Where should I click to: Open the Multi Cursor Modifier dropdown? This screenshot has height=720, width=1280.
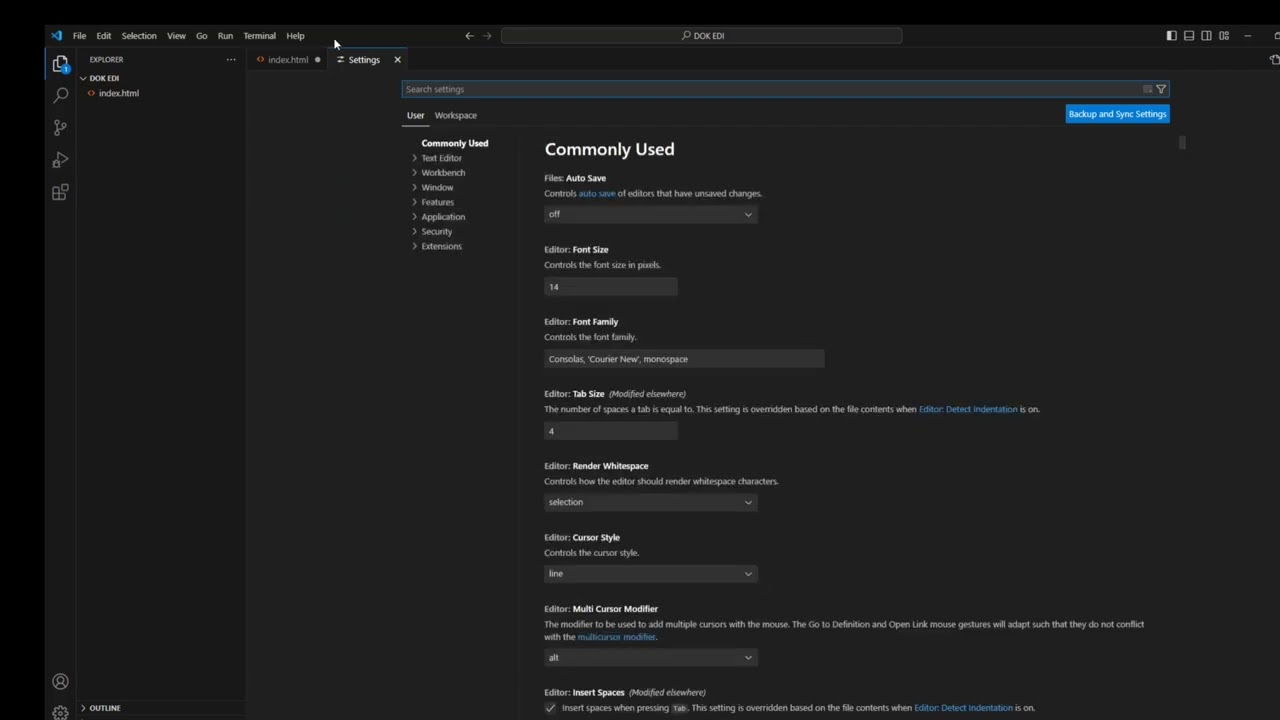[650, 657]
